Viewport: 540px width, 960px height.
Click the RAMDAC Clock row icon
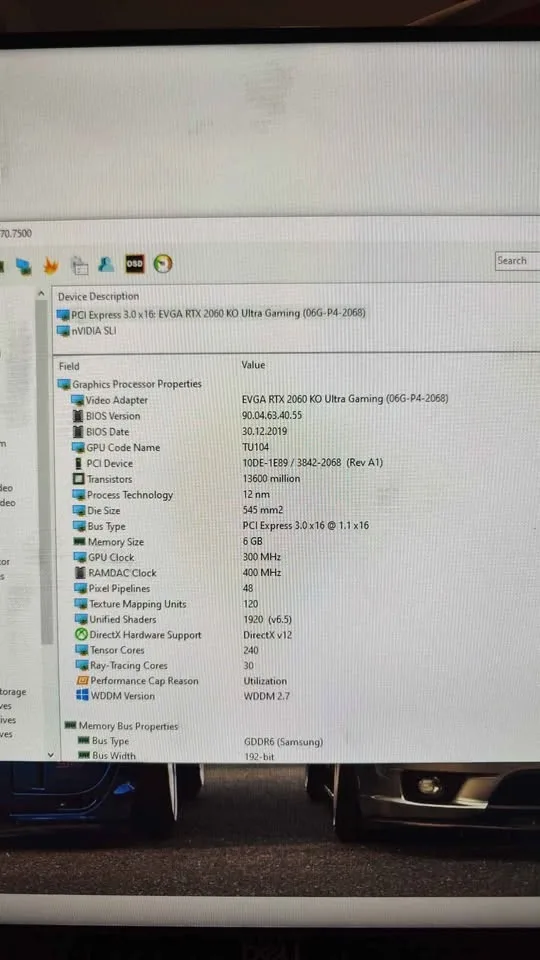click(x=80, y=573)
